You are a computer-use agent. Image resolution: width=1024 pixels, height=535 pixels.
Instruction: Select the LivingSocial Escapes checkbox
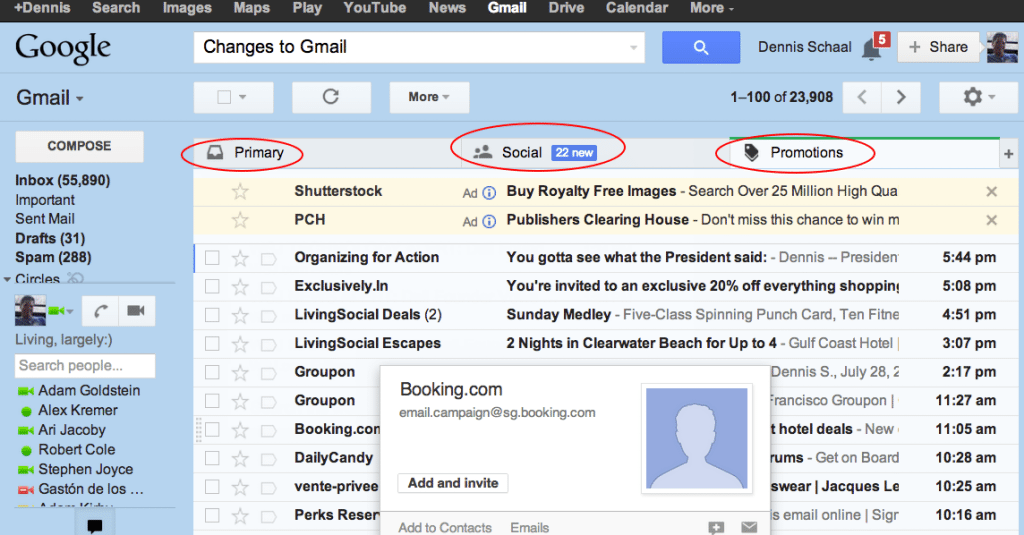point(212,344)
